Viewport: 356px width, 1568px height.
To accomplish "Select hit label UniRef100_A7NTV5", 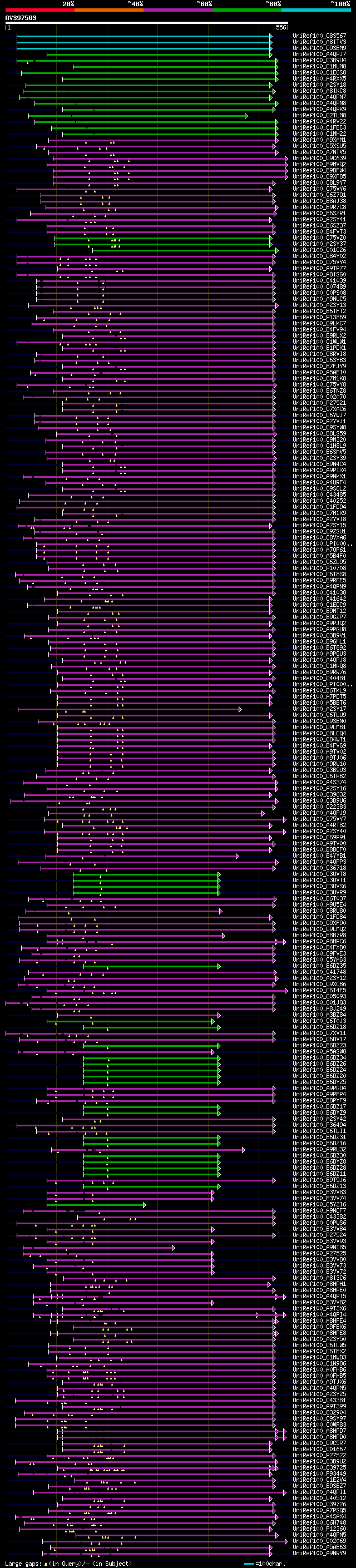I will pyautogui.click(x=319, y=152).
